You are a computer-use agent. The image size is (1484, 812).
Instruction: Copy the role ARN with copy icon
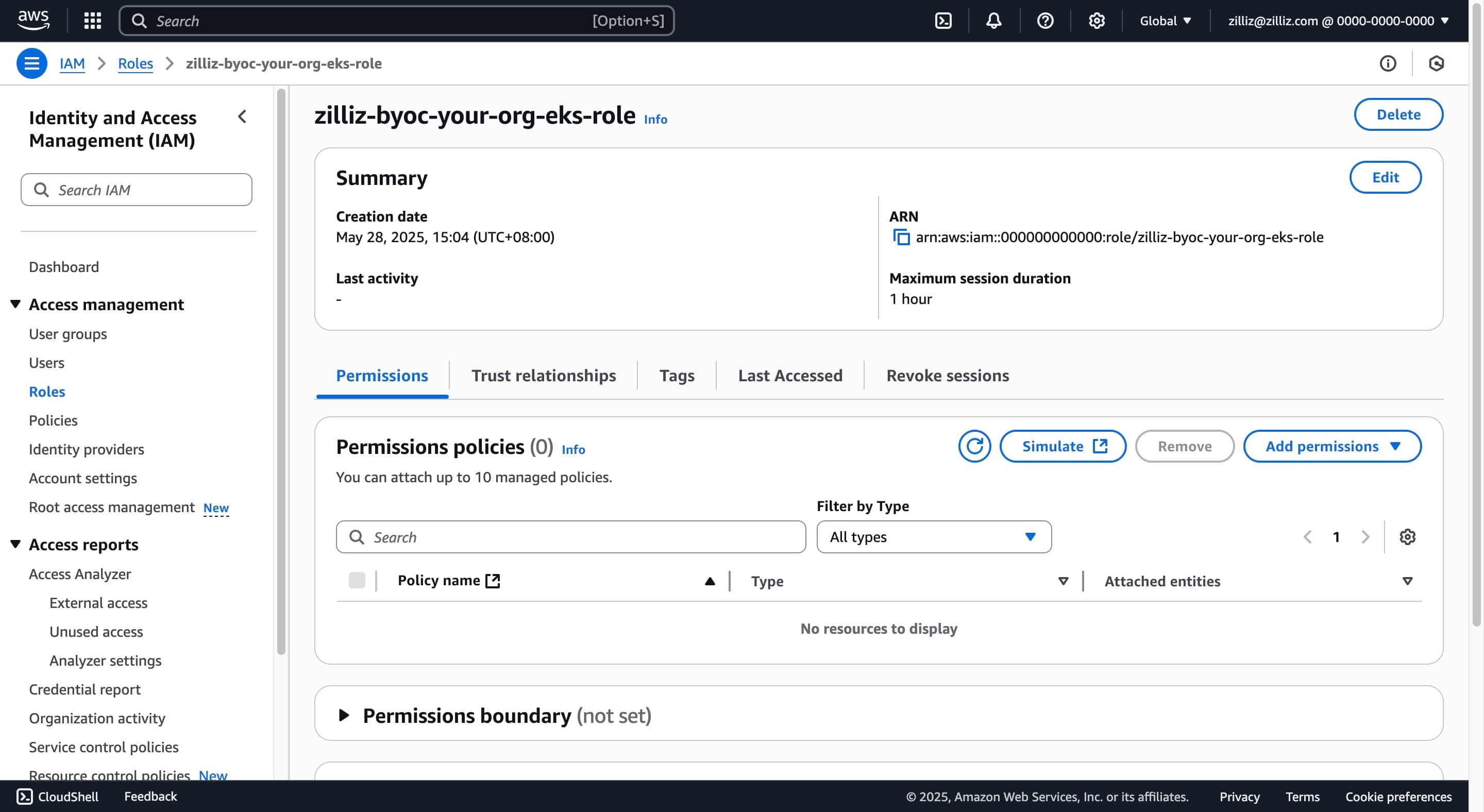901,238
